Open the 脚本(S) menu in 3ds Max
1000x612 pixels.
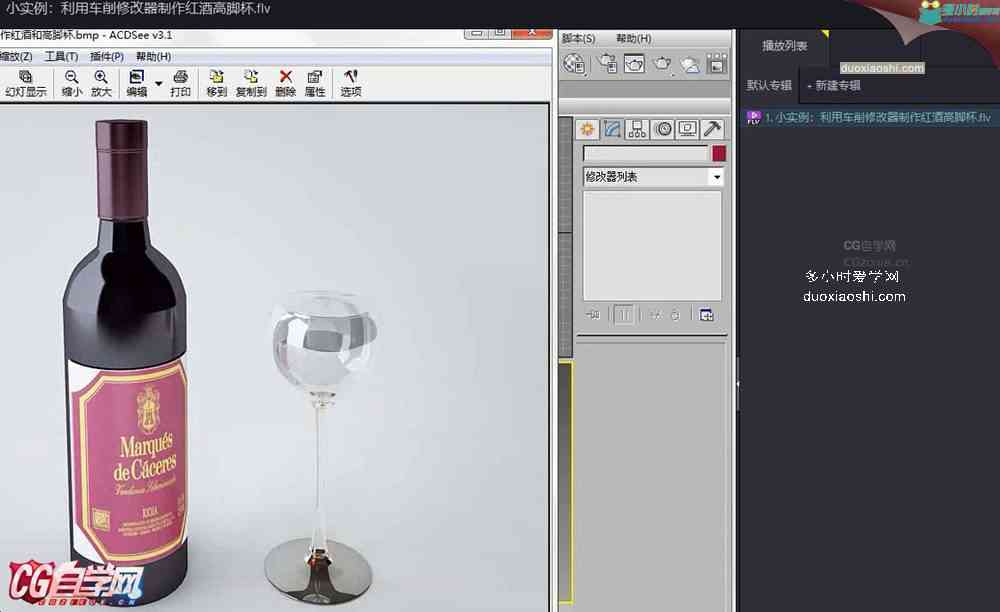point(578,38)
